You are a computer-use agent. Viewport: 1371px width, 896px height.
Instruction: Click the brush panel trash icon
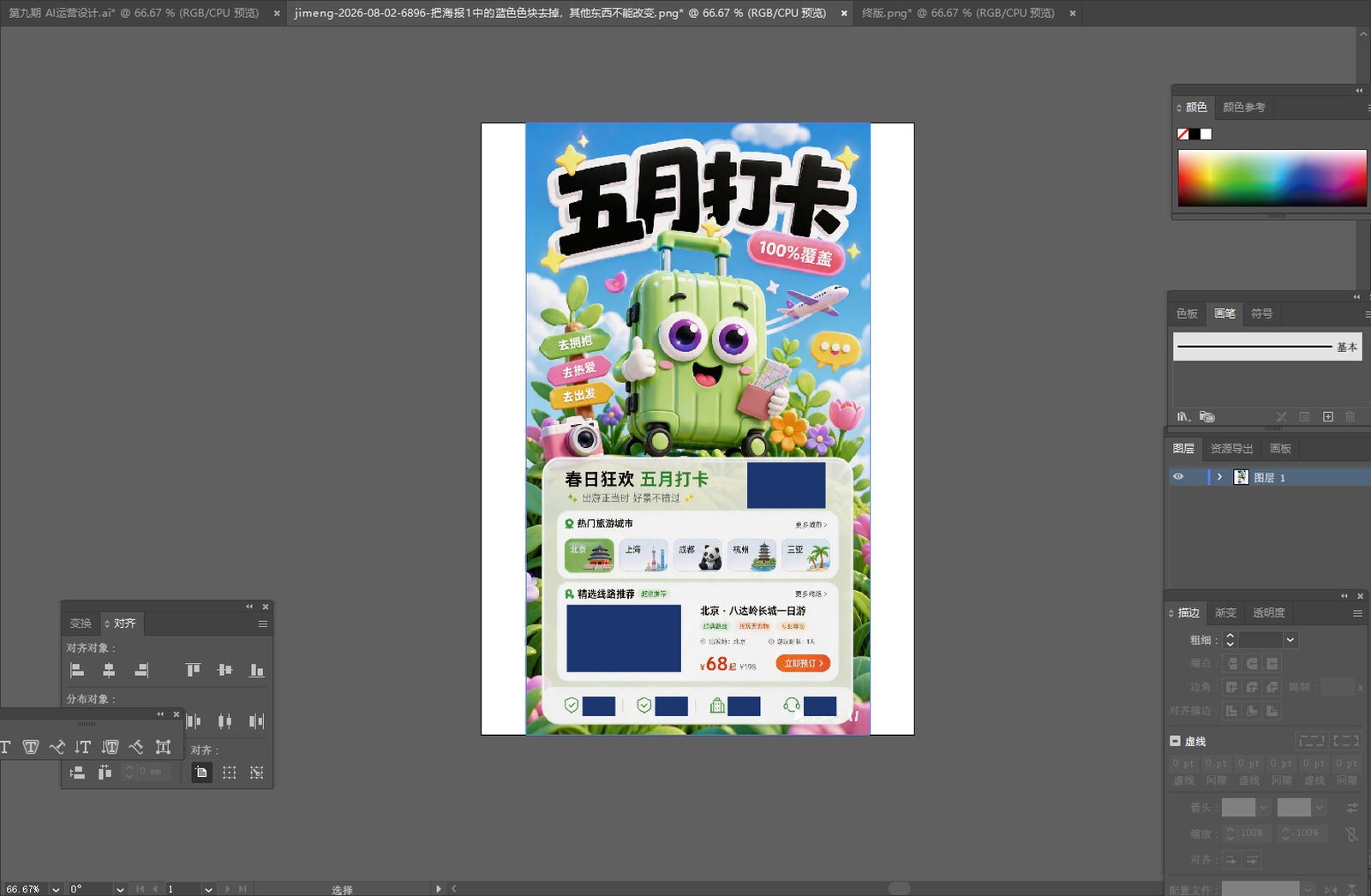[x=1350, y=417]
